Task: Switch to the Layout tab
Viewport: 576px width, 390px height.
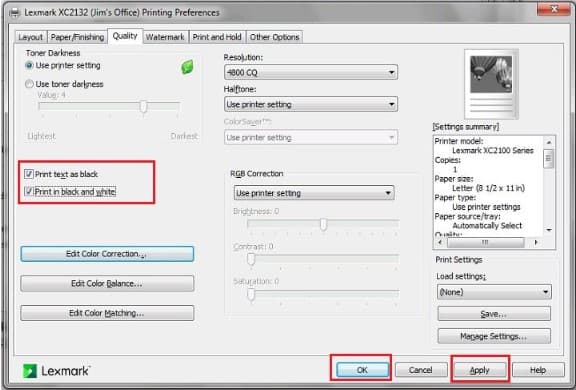Action: [31, 37]
